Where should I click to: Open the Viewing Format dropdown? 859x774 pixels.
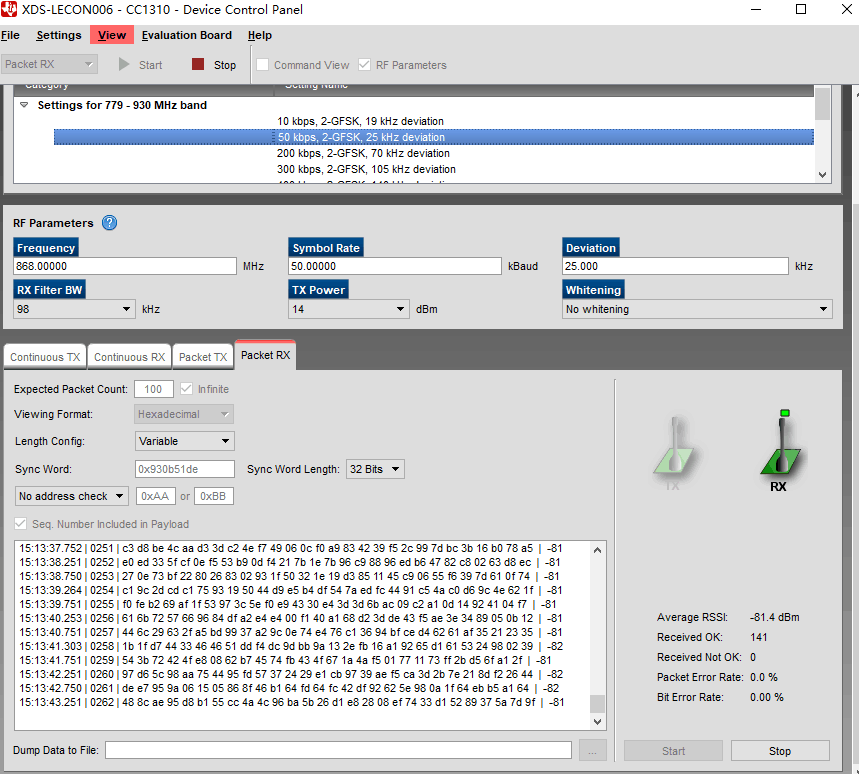(184, 414)
